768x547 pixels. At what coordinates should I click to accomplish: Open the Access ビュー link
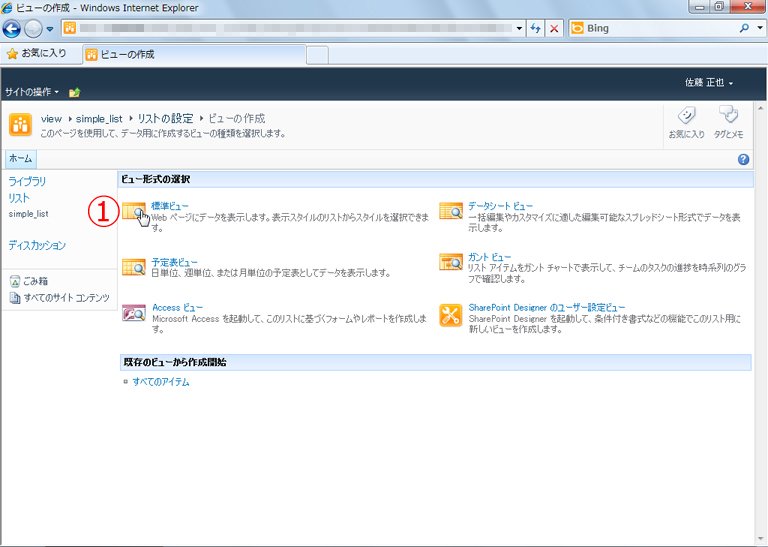click(x=177, y=308)
